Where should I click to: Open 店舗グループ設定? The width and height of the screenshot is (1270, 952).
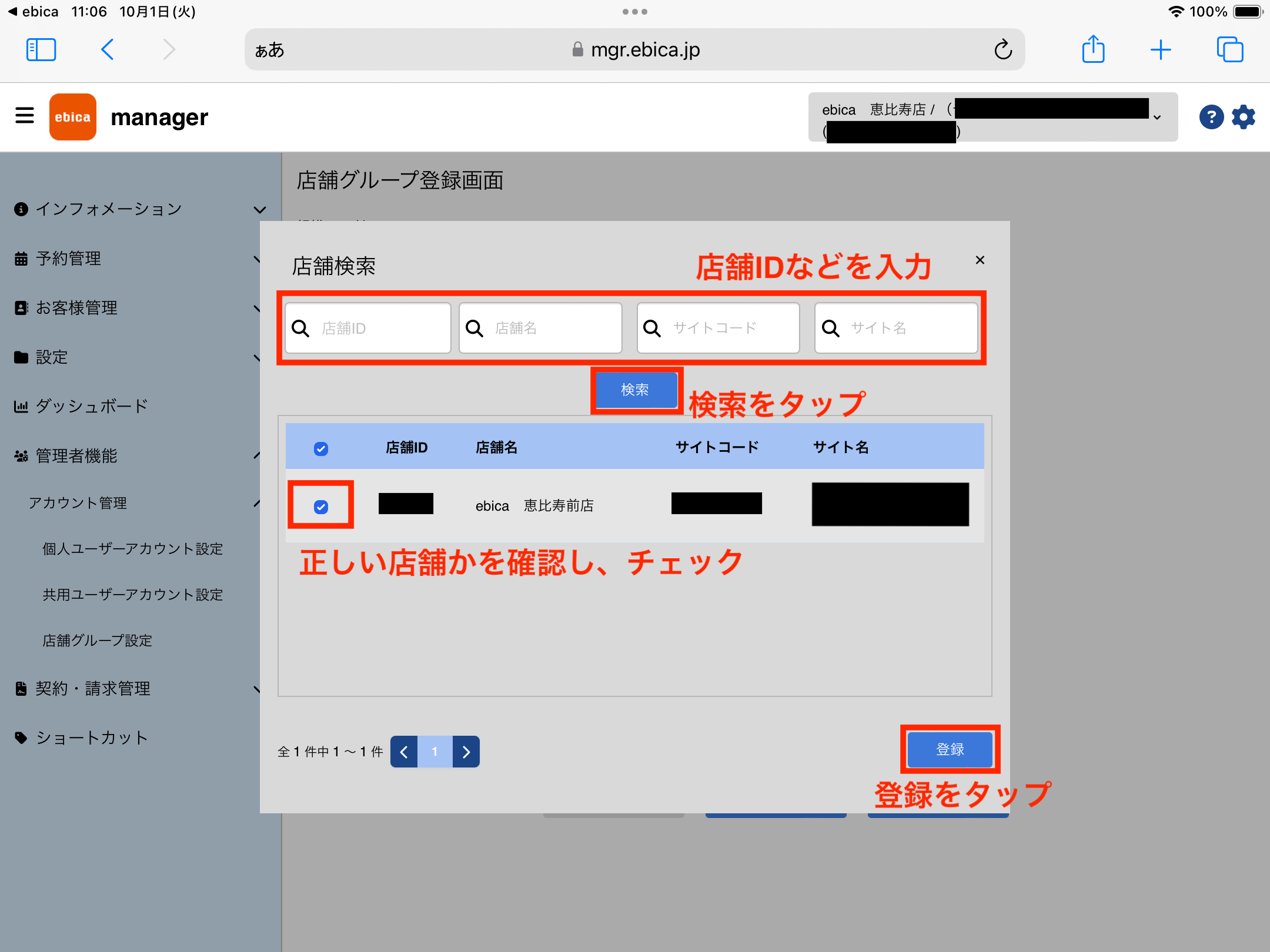click(98, 641)
